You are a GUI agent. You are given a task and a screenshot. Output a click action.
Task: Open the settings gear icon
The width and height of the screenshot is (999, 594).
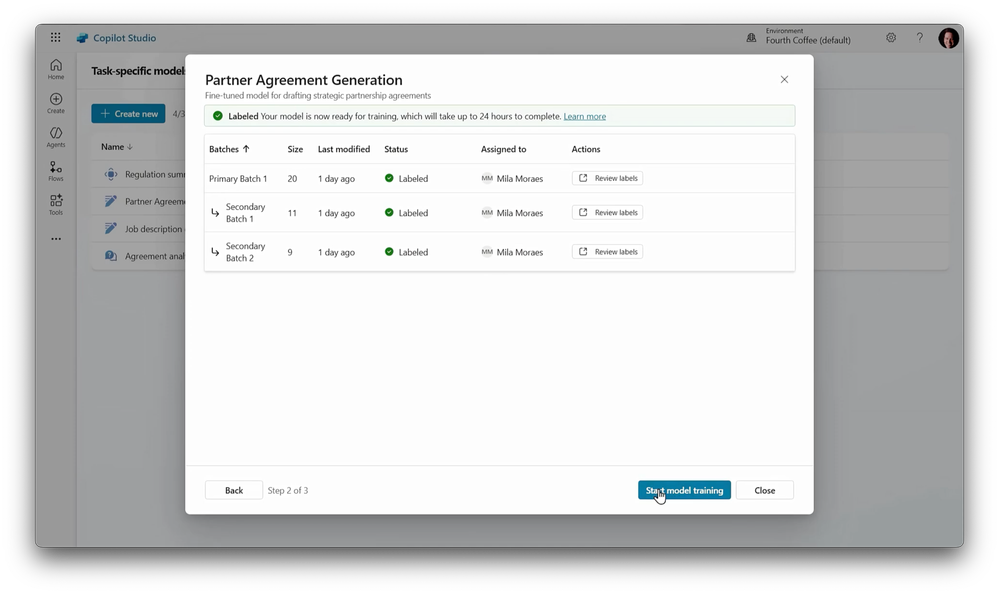pyautogui.click(x=891, y=38)
